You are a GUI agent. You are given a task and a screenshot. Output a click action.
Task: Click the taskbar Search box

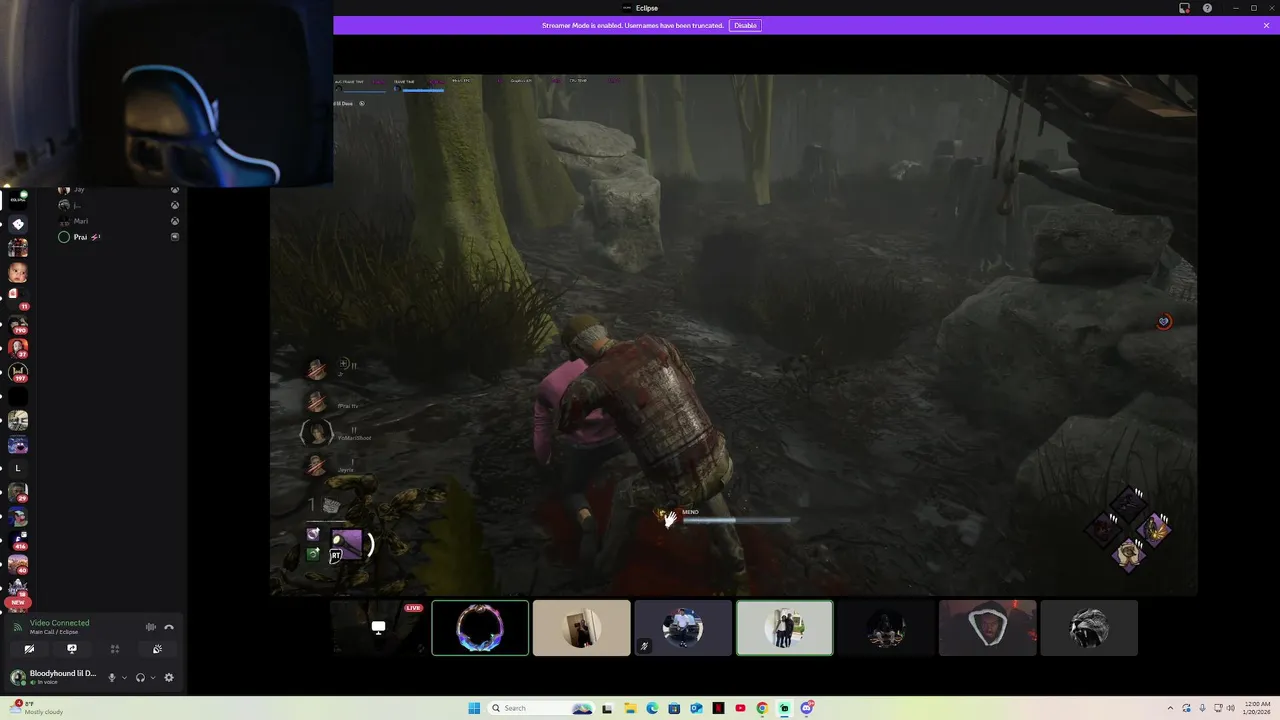pos(541,708)
